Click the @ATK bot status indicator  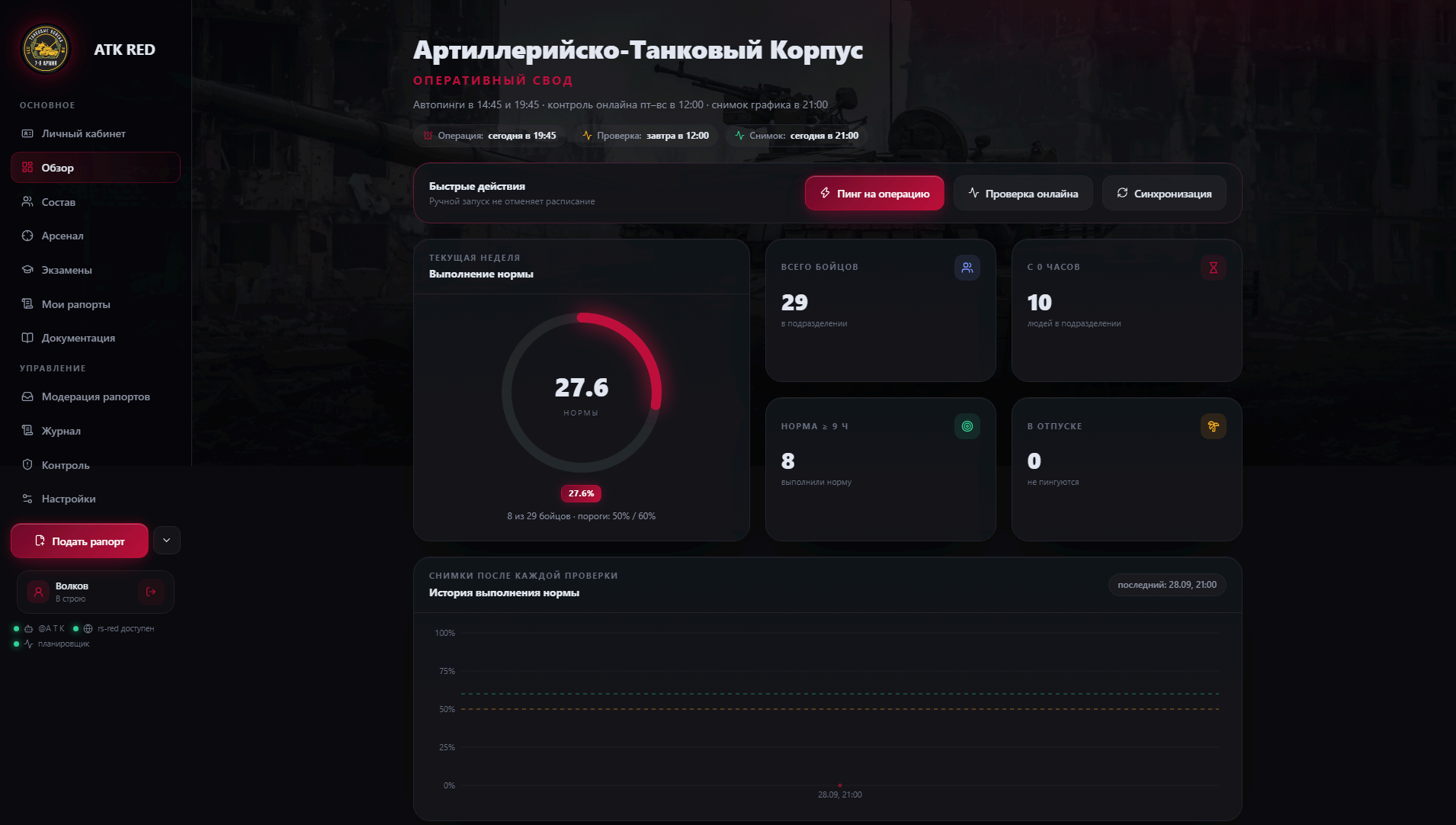40,629
